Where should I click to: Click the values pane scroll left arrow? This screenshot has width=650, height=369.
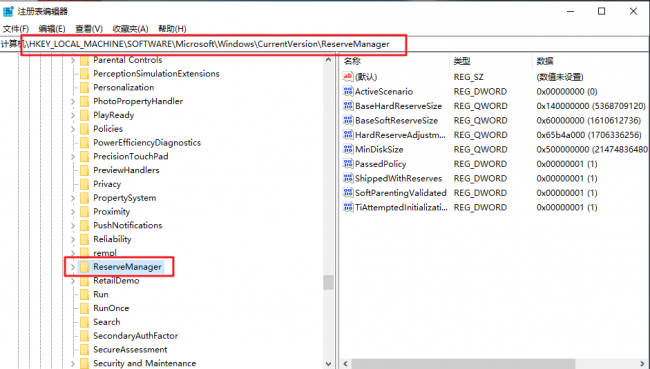tap(346, 364)
